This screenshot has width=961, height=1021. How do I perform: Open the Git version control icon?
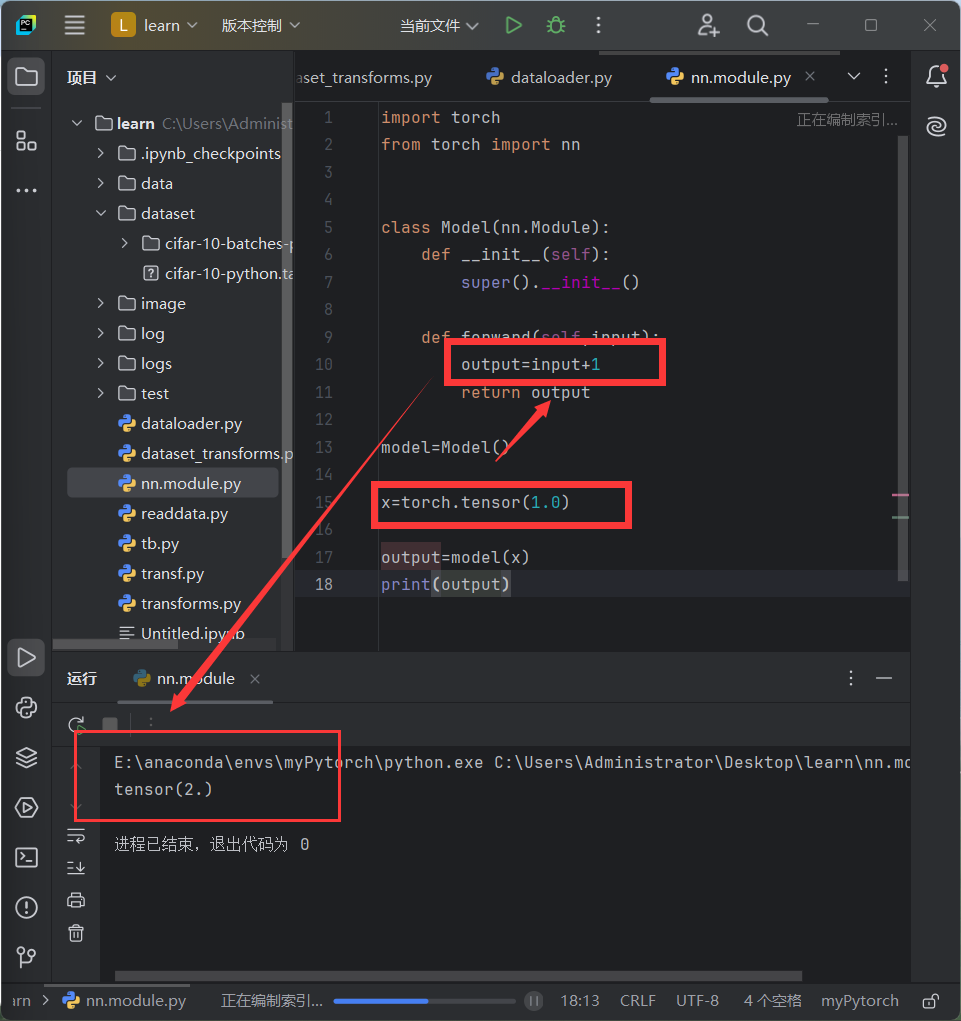click(x=26, y=957)
